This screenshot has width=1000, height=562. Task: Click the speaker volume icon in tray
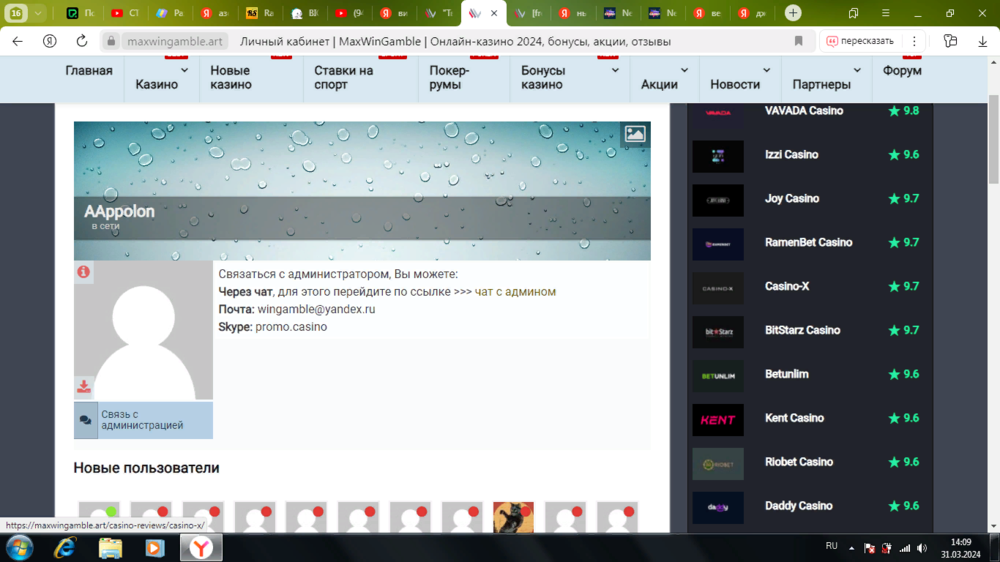922,548
